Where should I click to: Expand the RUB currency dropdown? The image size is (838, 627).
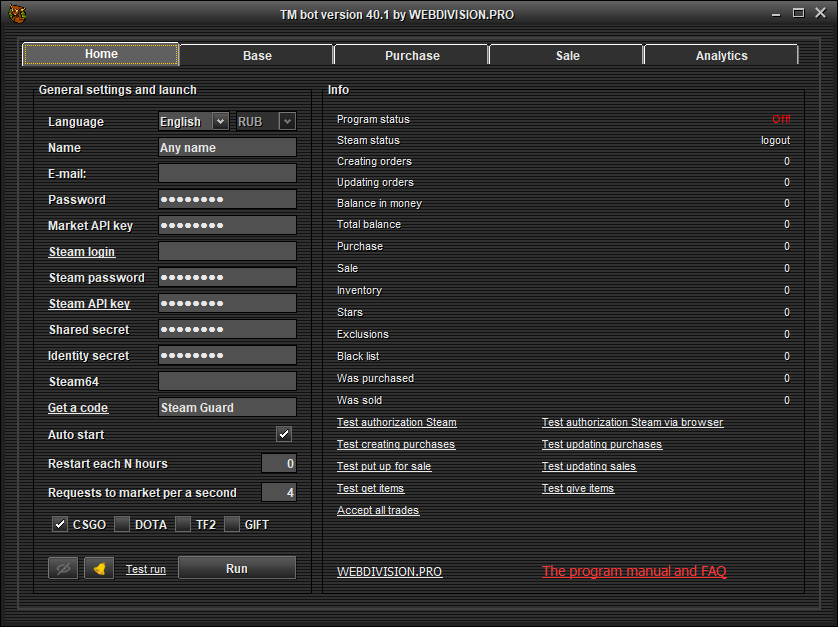click(x=265, y=121)
